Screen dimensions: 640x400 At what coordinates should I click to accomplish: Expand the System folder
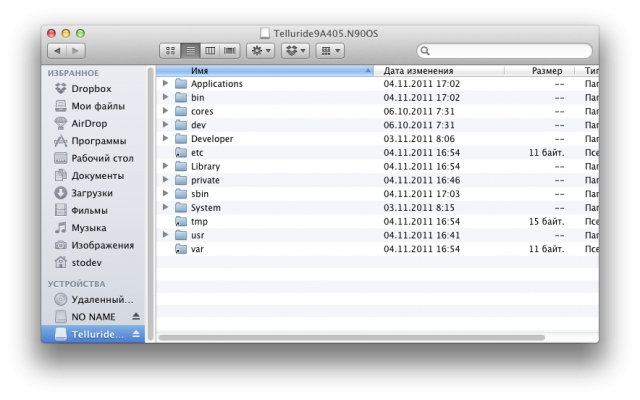pyautogui.click(x=165, y=207)
